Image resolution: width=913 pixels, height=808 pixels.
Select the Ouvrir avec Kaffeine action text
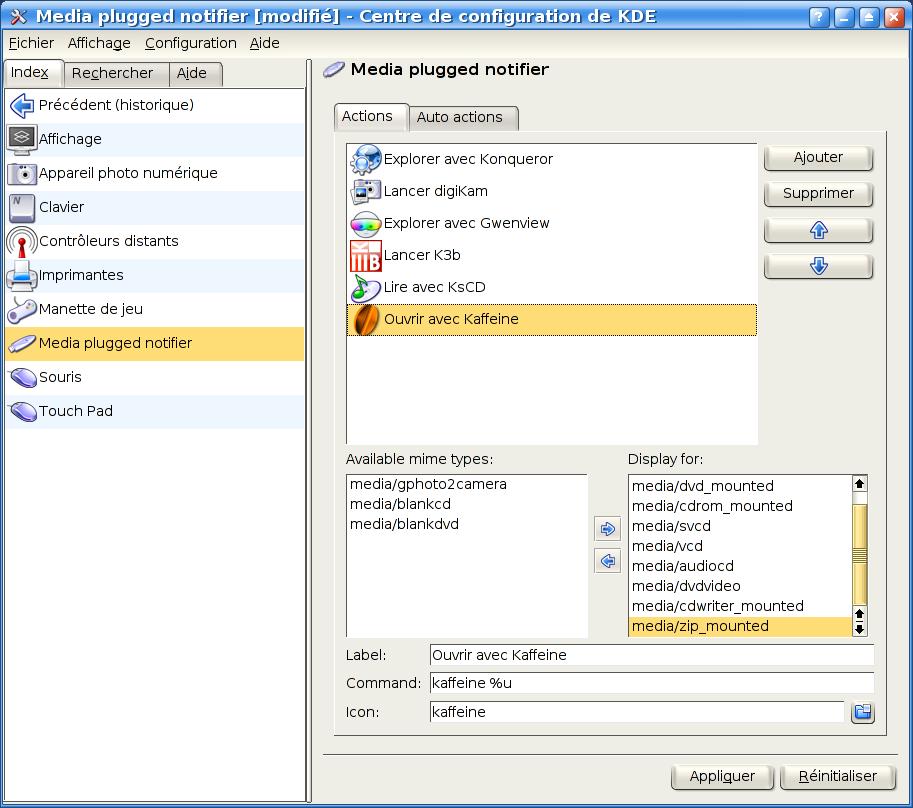coord(451,320)
